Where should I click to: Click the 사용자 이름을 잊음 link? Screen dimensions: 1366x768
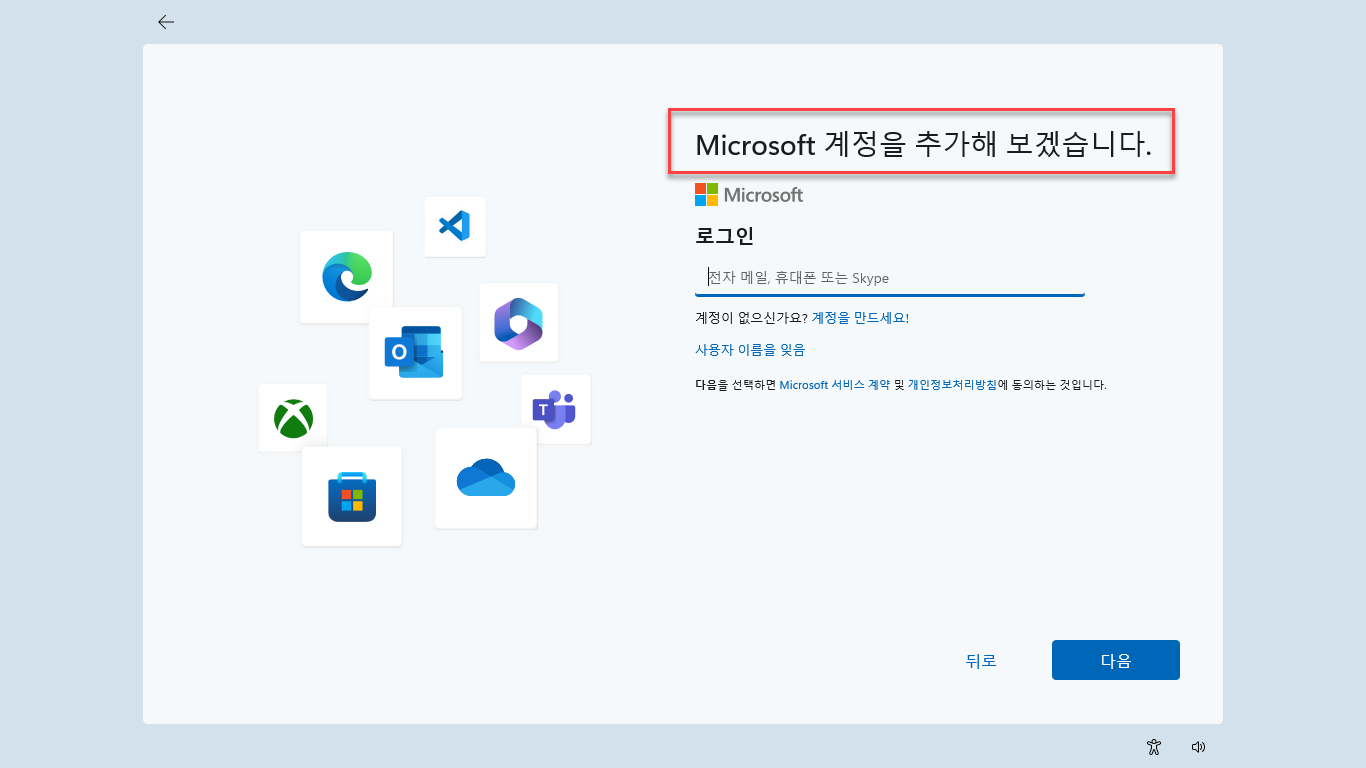click(x=750, y=350)
